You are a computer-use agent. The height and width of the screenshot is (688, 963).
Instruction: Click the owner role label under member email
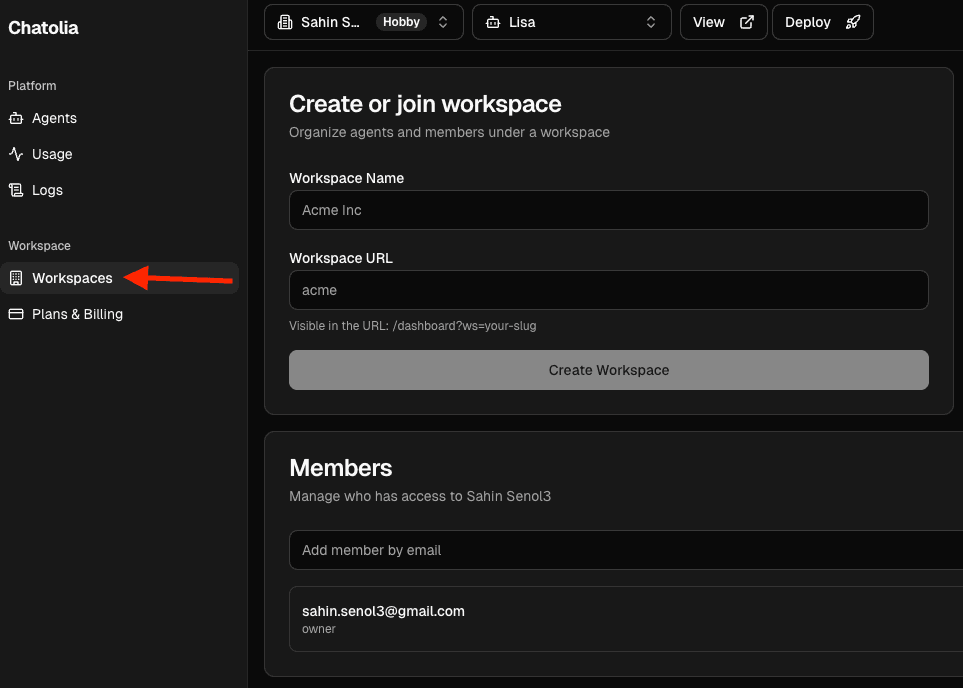pos(319,629)
